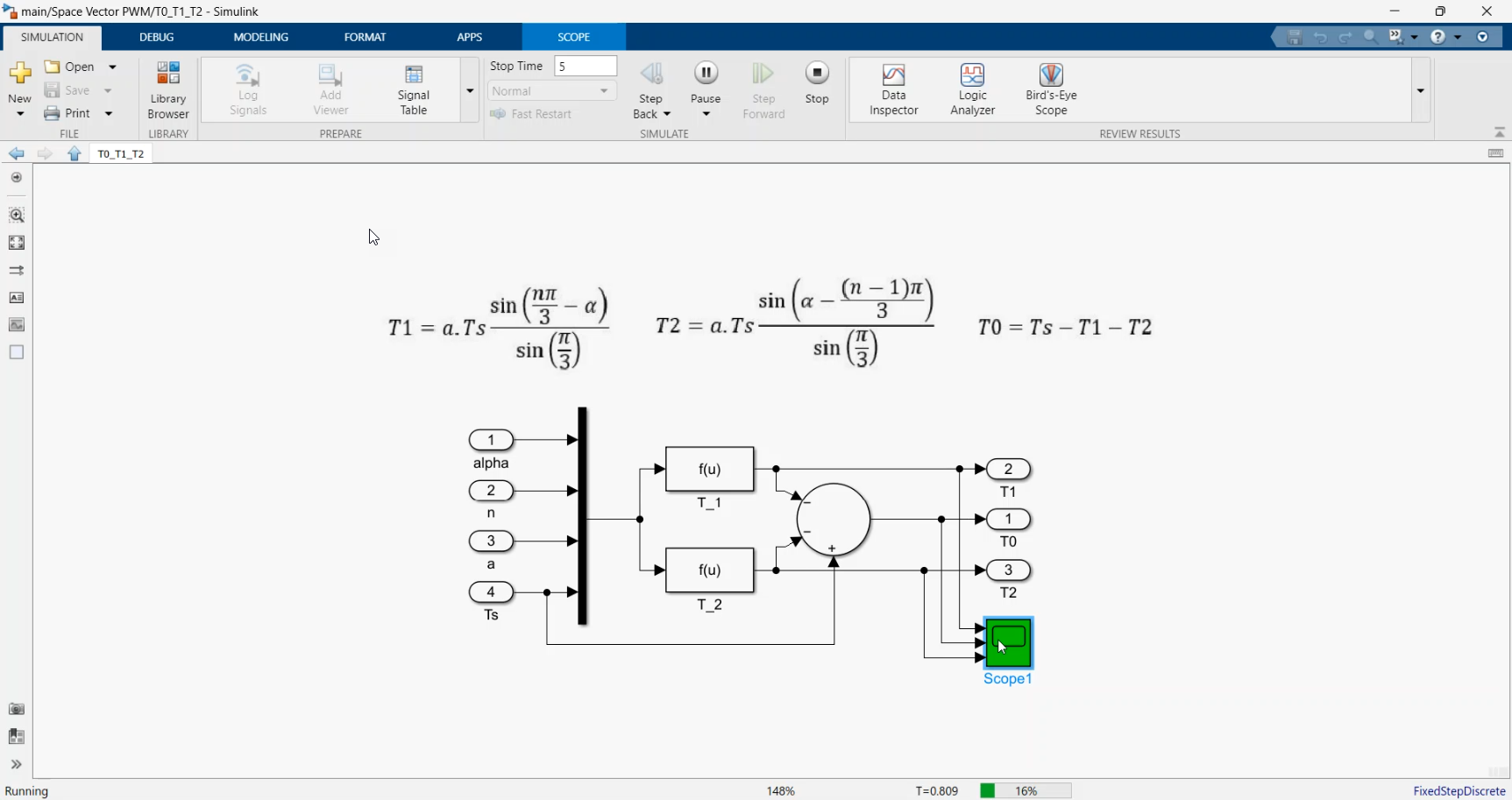
Task: Click the Annotation tool in left palette
Action: 17,298
